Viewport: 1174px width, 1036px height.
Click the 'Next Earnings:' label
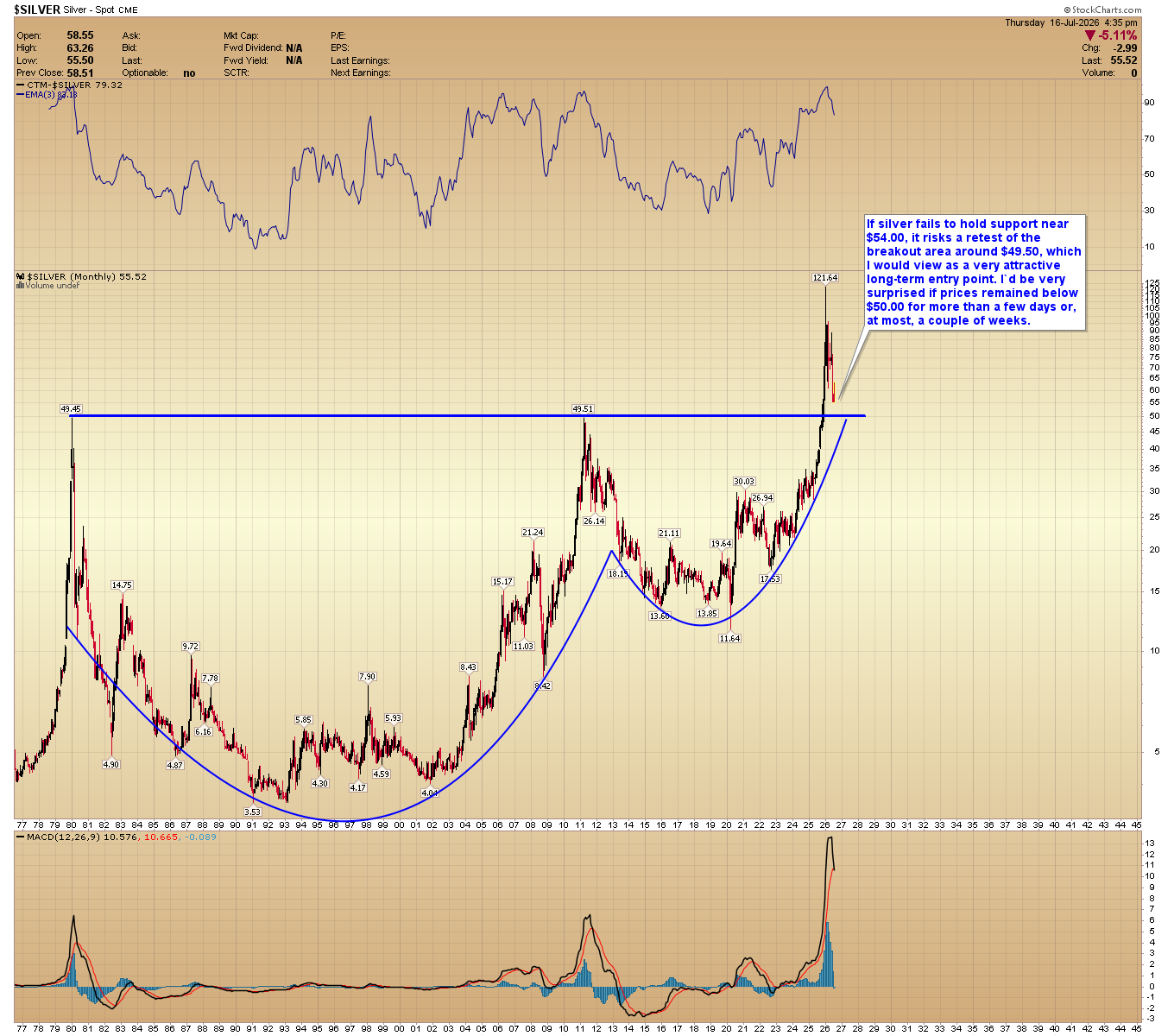coord(360,73)
